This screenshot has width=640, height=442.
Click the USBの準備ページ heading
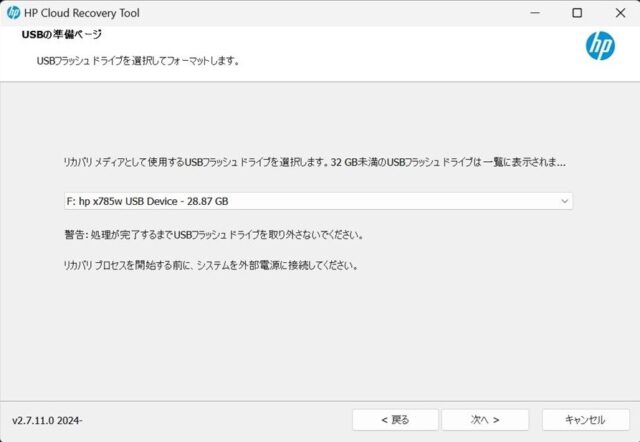tap(62, 34)
